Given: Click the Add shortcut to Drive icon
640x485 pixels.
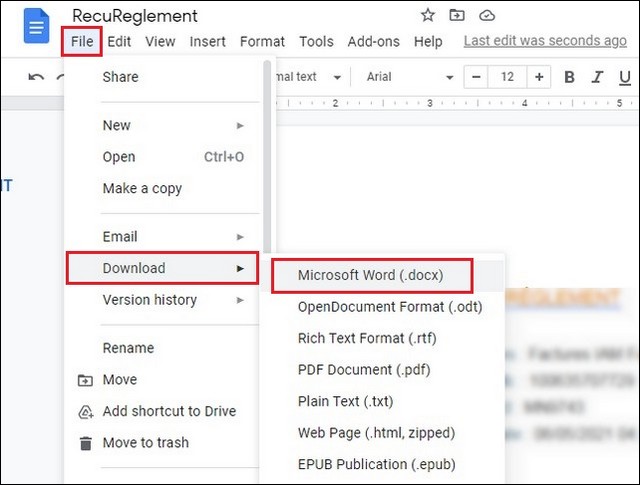Looking at the screenshot, I should click(86, 412).
